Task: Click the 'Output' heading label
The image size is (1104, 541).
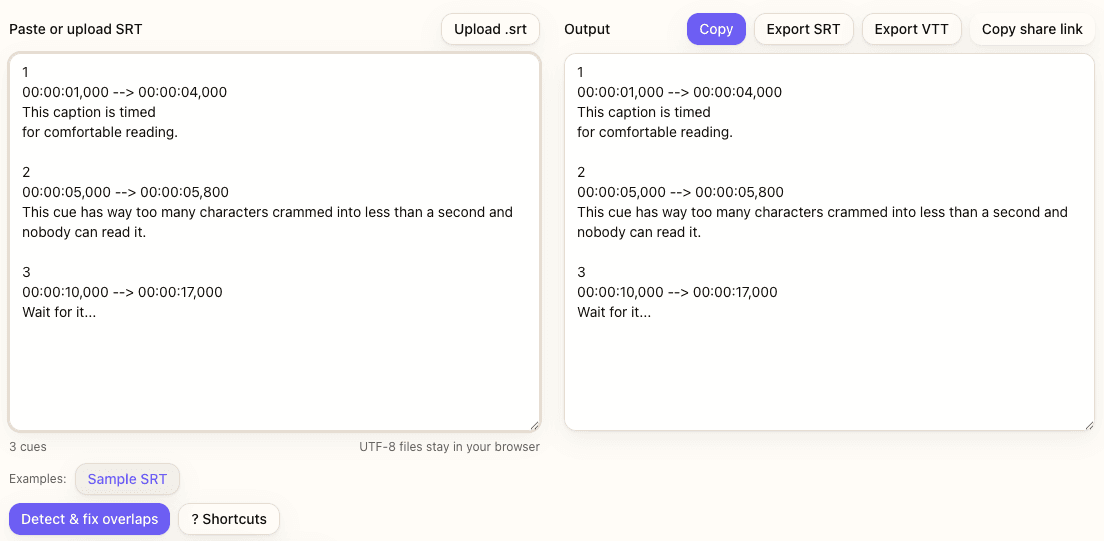Action: coord(587,30)
